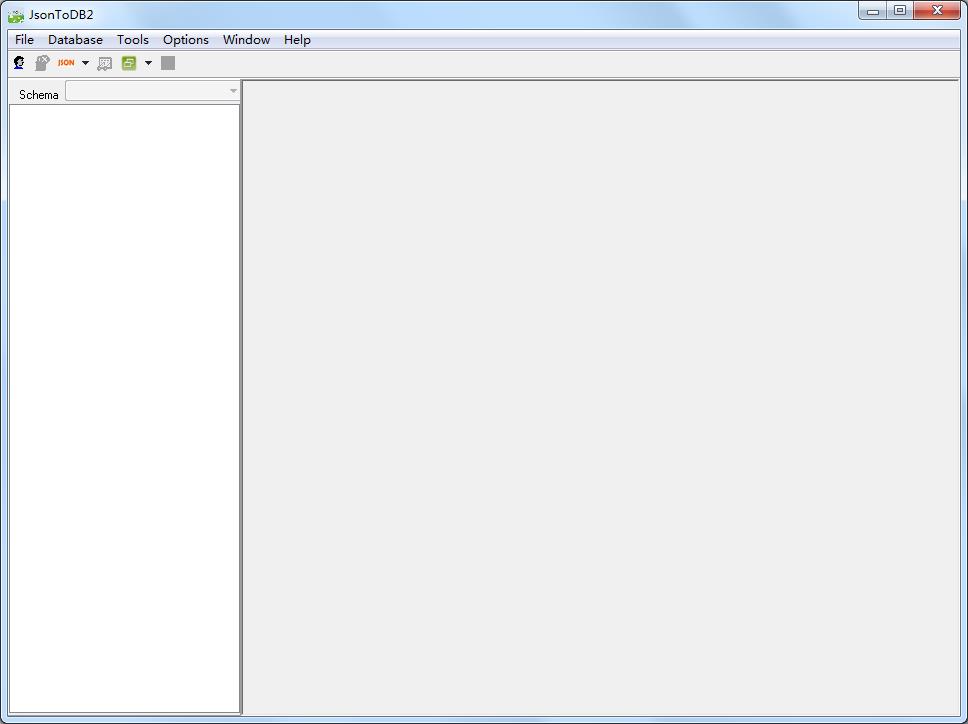Open the Options menu
This screenshot has width=968, height=724.
coord(185,39)
